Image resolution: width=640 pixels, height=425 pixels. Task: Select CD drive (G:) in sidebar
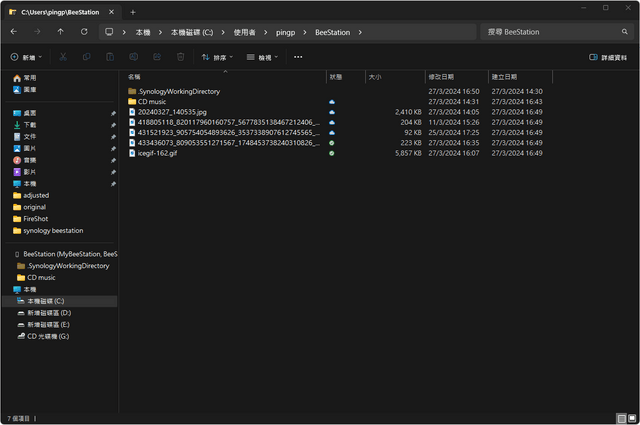click(43, 336)
